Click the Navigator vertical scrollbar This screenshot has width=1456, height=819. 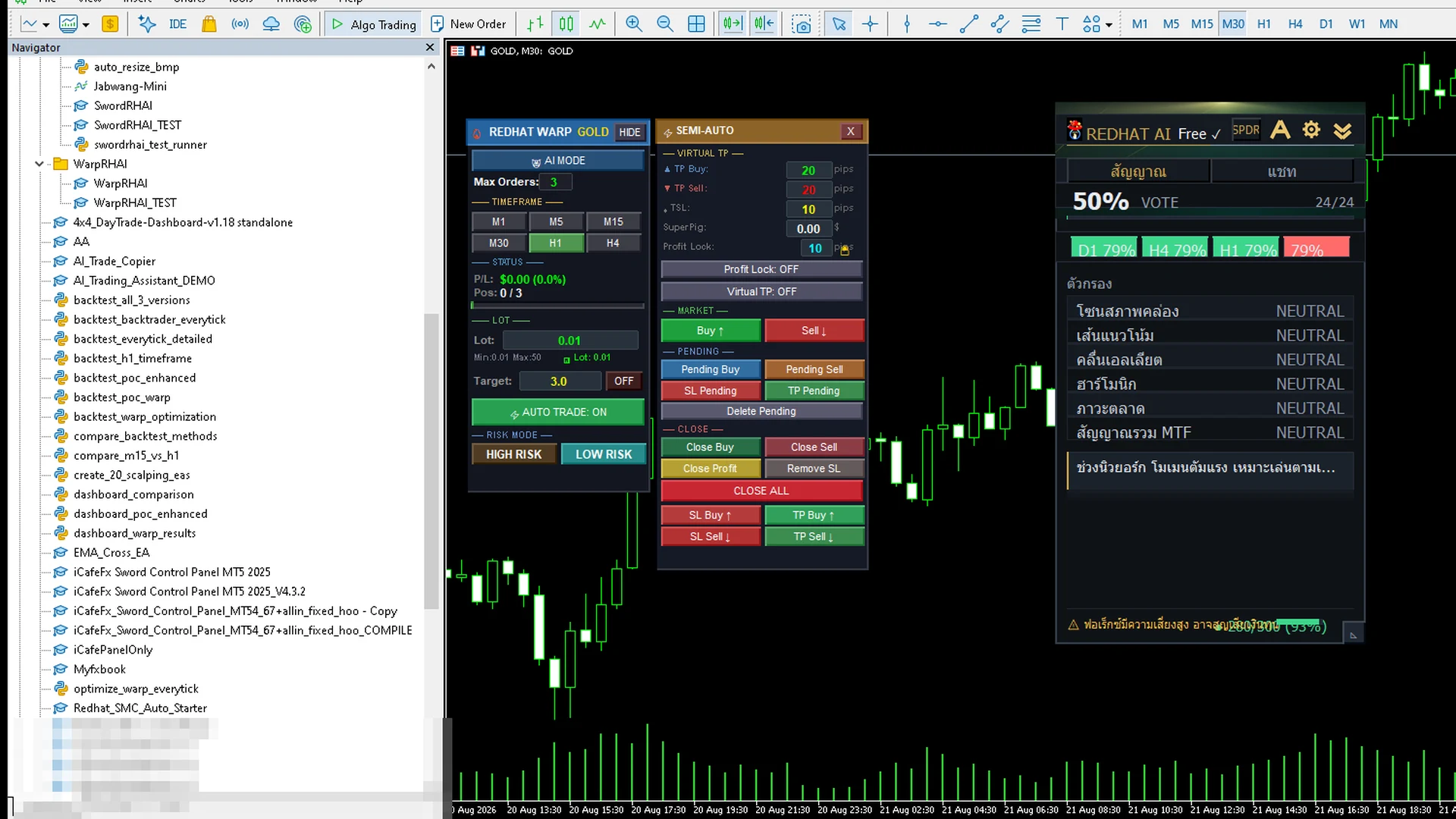[x=431, y=460]
